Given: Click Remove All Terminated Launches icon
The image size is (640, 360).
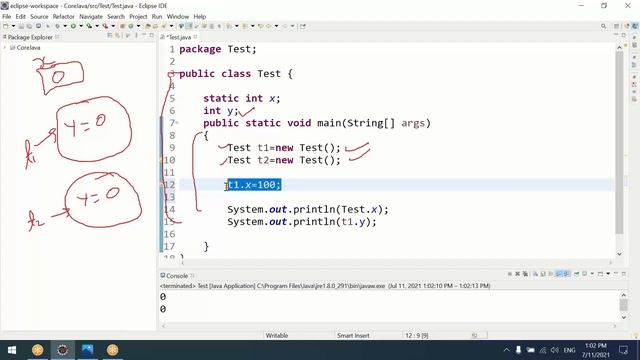Looking at the screenshot, I should [x=525, y=274].
